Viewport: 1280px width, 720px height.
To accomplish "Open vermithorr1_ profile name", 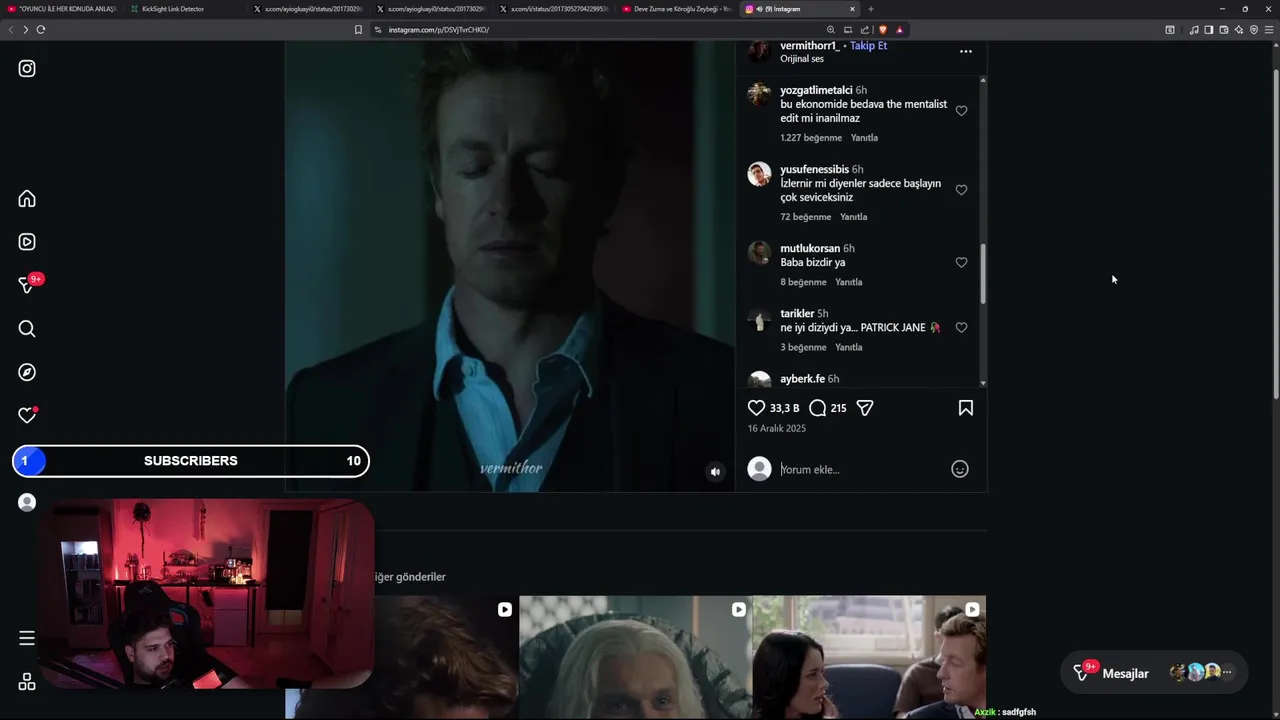I will click(x=809, y=46).
